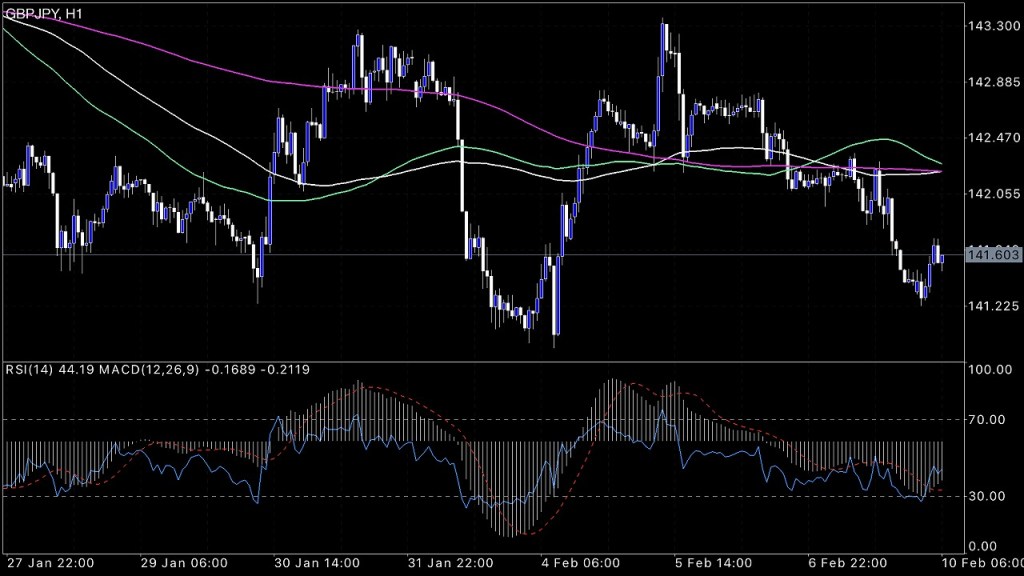
Task: Select the 142.470 price level label
Action: tap(993, 138)
